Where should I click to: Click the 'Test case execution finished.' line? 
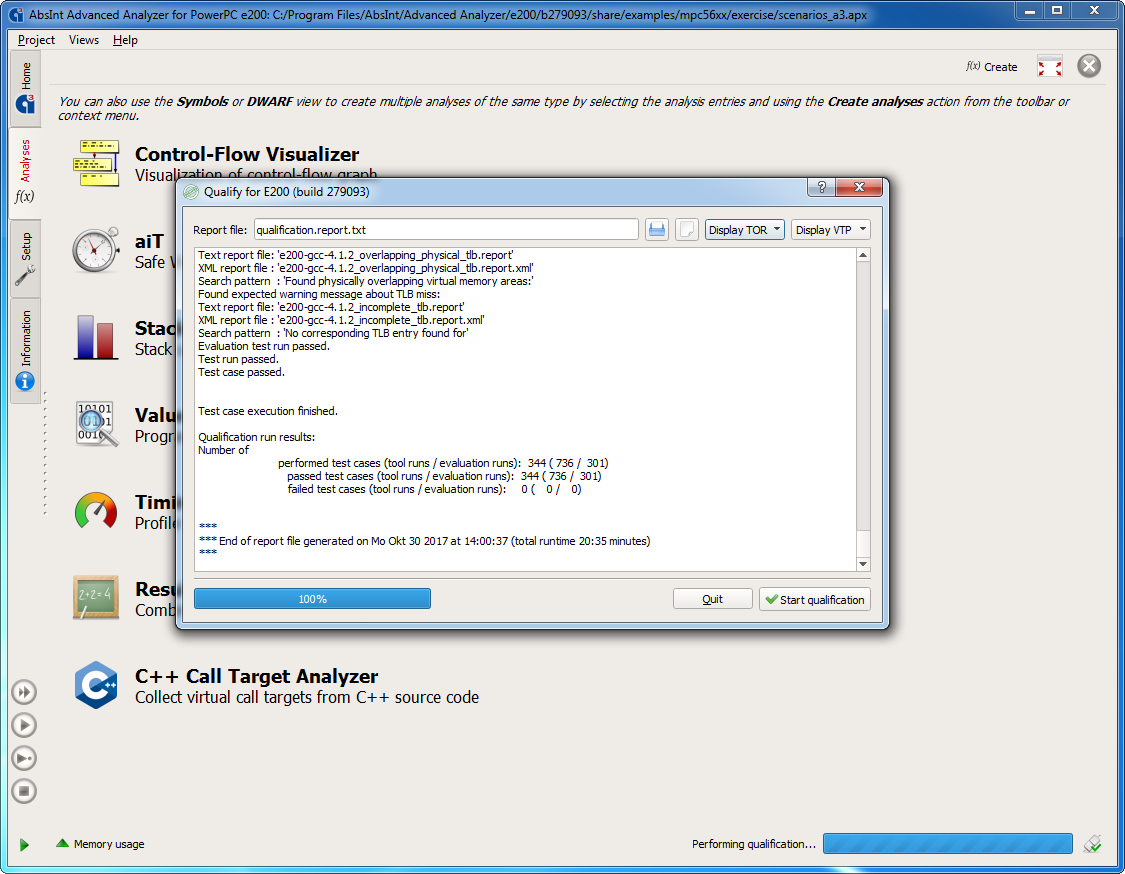pyautogui.click(x=268, y=411)
